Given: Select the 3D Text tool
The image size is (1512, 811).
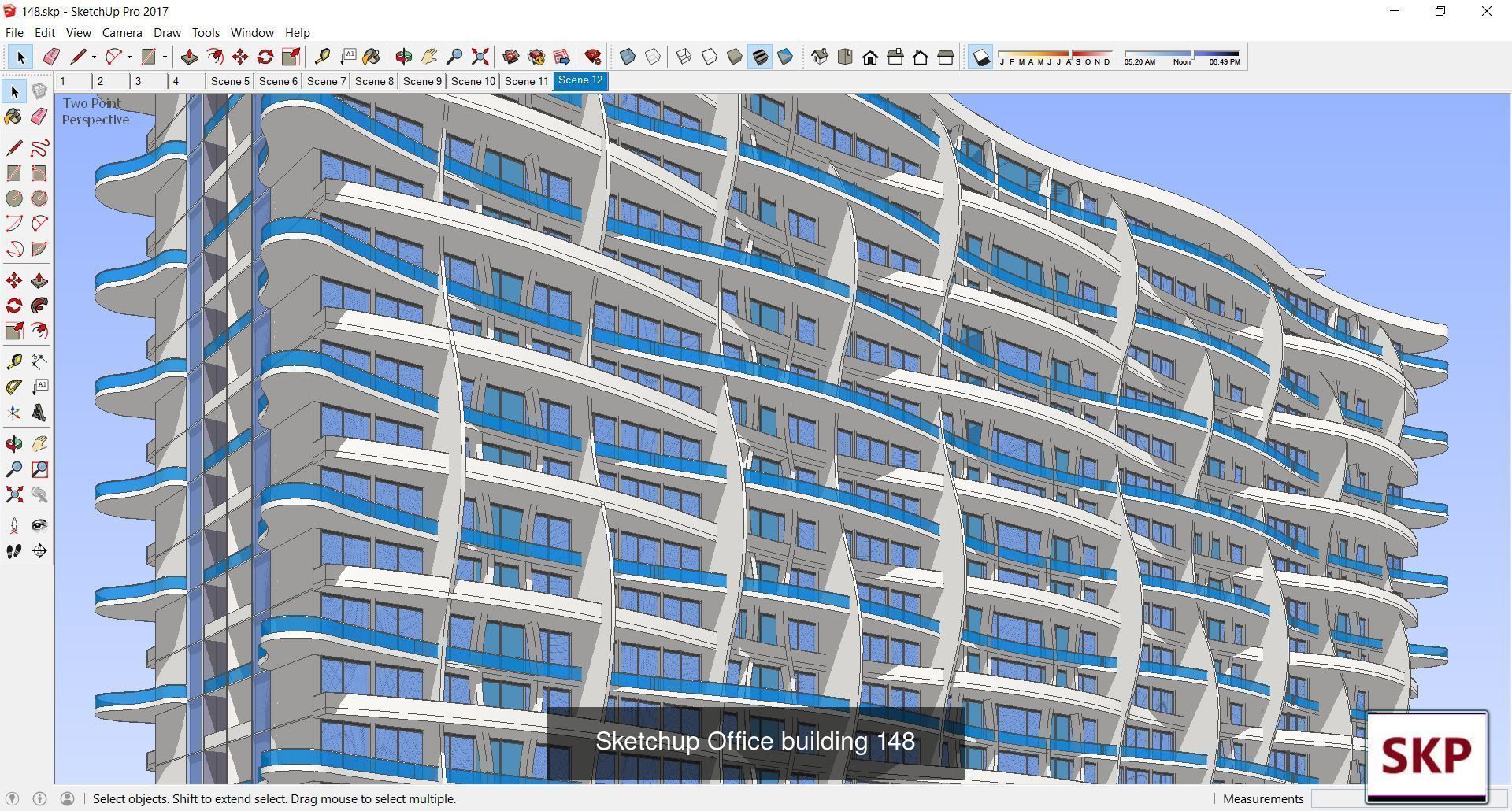Looking at the screenshot, I should (39, 413).
